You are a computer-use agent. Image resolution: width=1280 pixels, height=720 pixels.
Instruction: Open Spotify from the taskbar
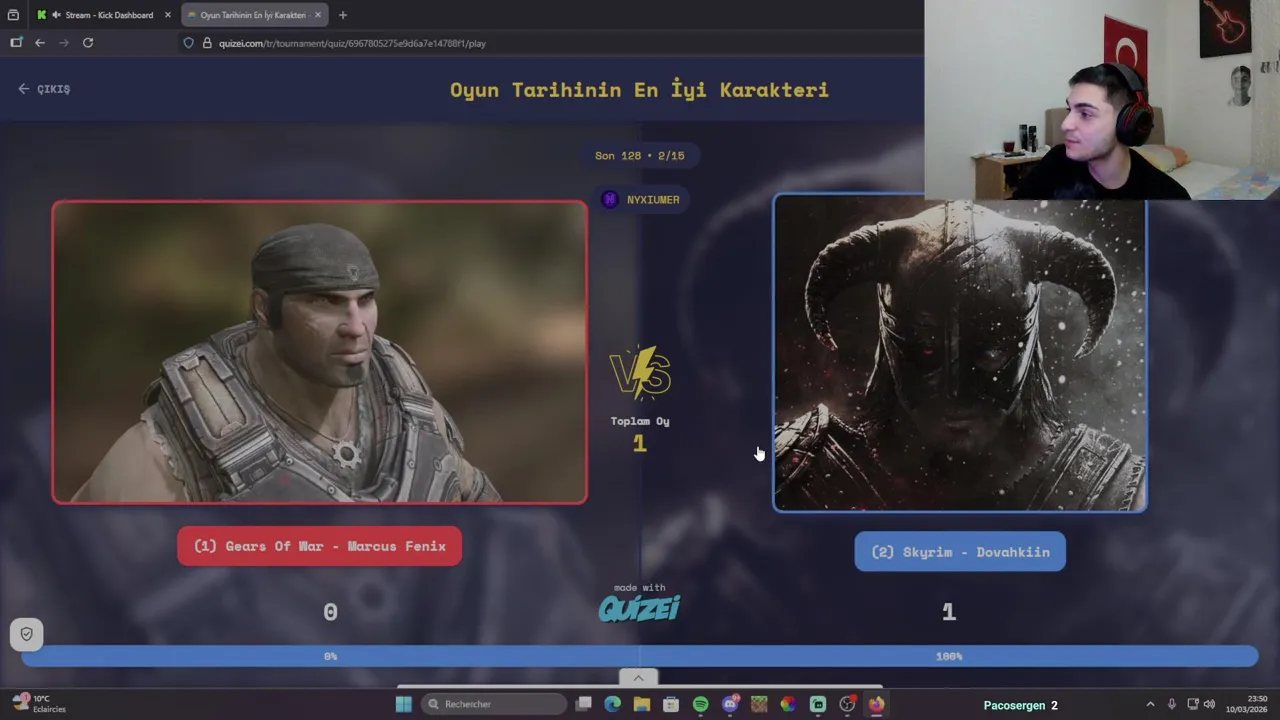pos(700,704)
